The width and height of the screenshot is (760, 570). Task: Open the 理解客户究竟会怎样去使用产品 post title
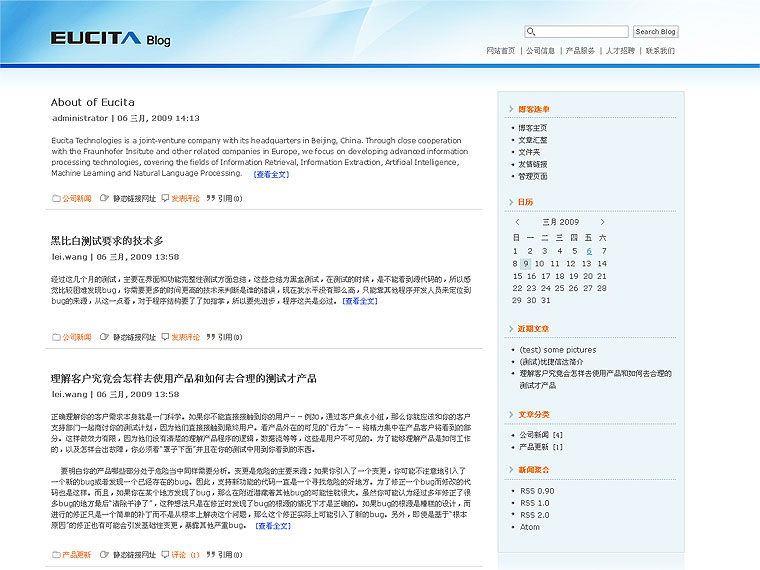click(184, 378)
